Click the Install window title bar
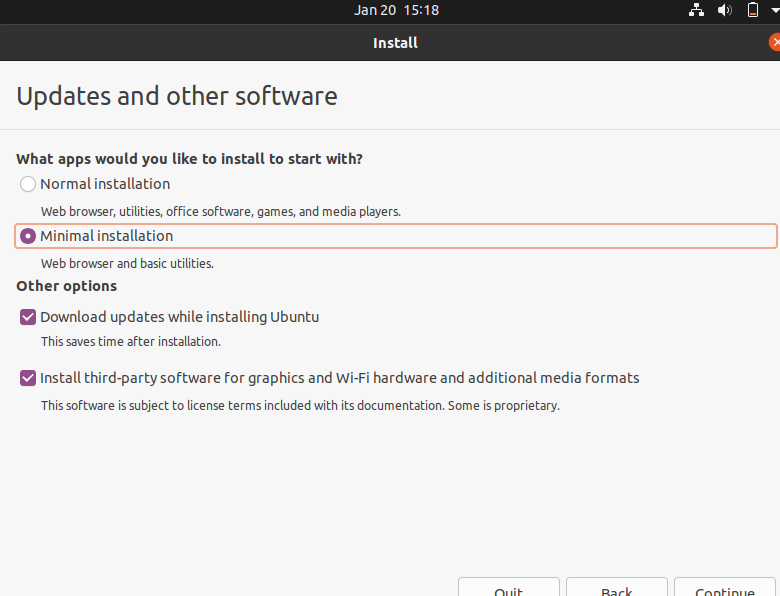Image resolution: width=780 pixels, height=596 pixels. click(395, 43)
